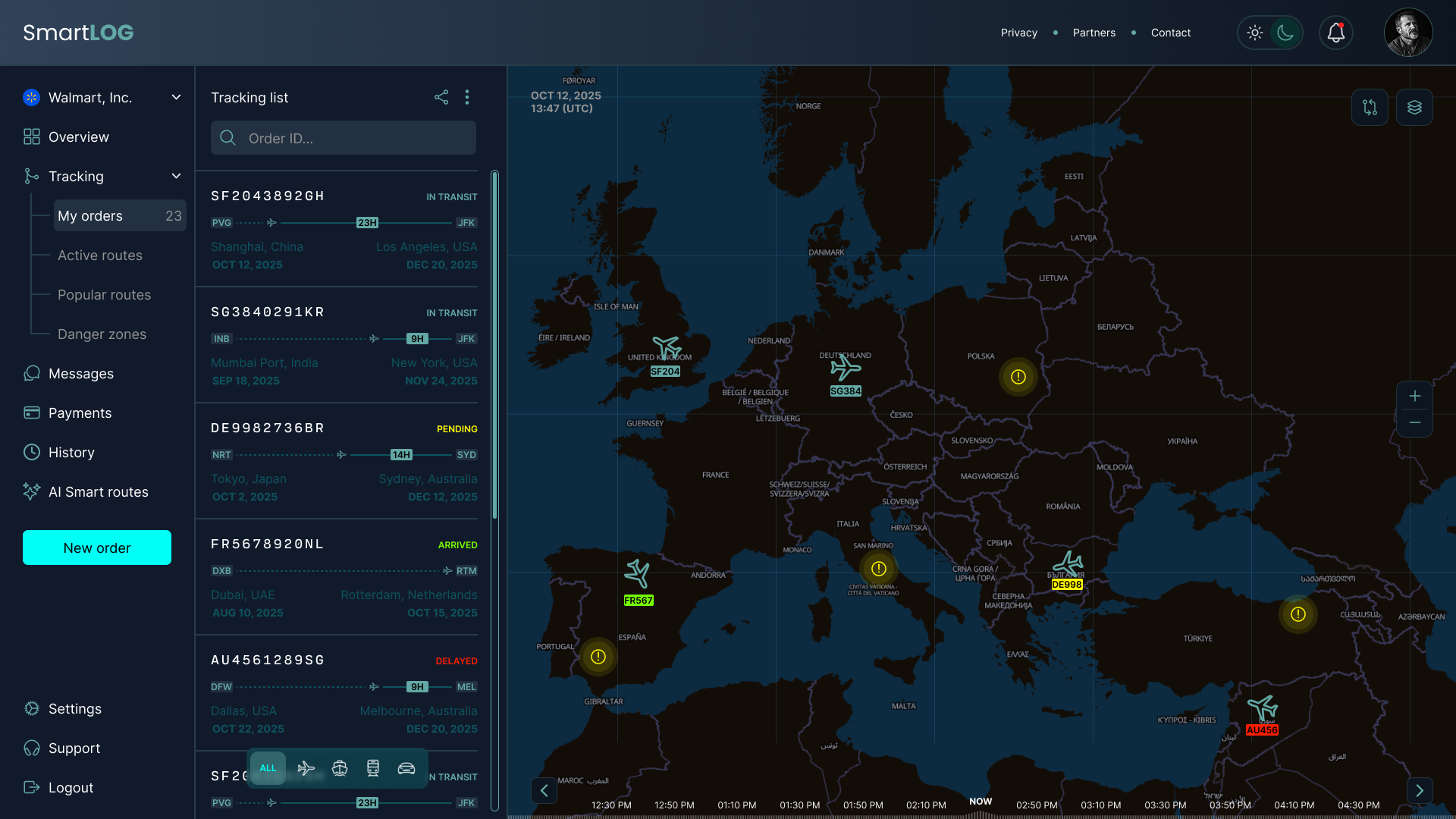Image resolution: width=1456 pixels, height=819 pixels.
Task: Open the warning marker near Portugal
Action: (598, 657)
